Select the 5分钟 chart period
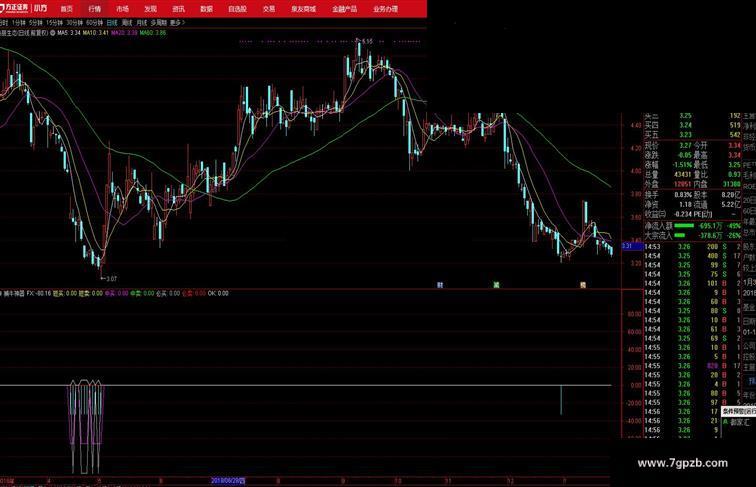The height and width of the screenshot is (487, 756). [36, 23]
